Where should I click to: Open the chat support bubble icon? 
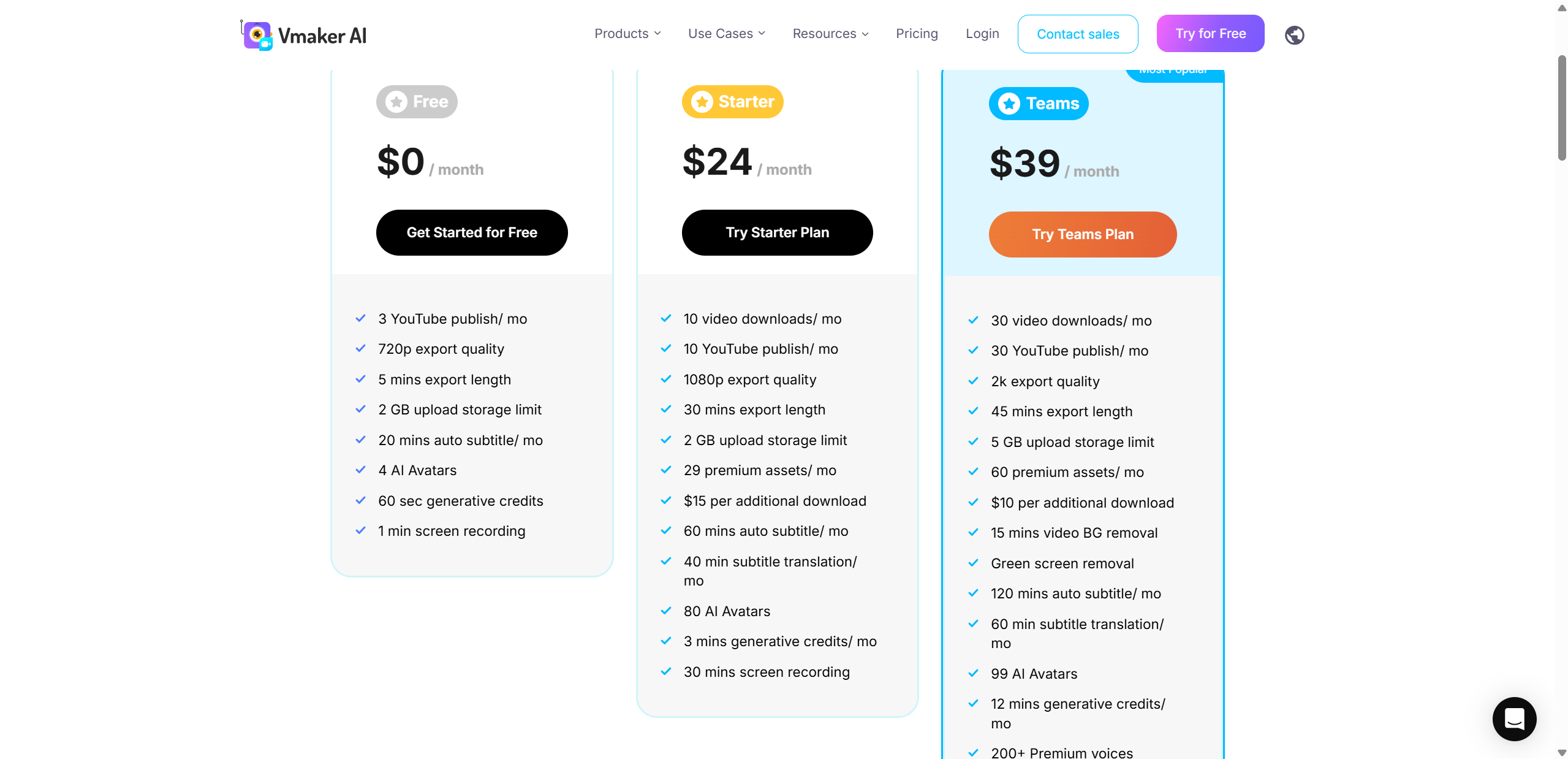pos(1513,719)
